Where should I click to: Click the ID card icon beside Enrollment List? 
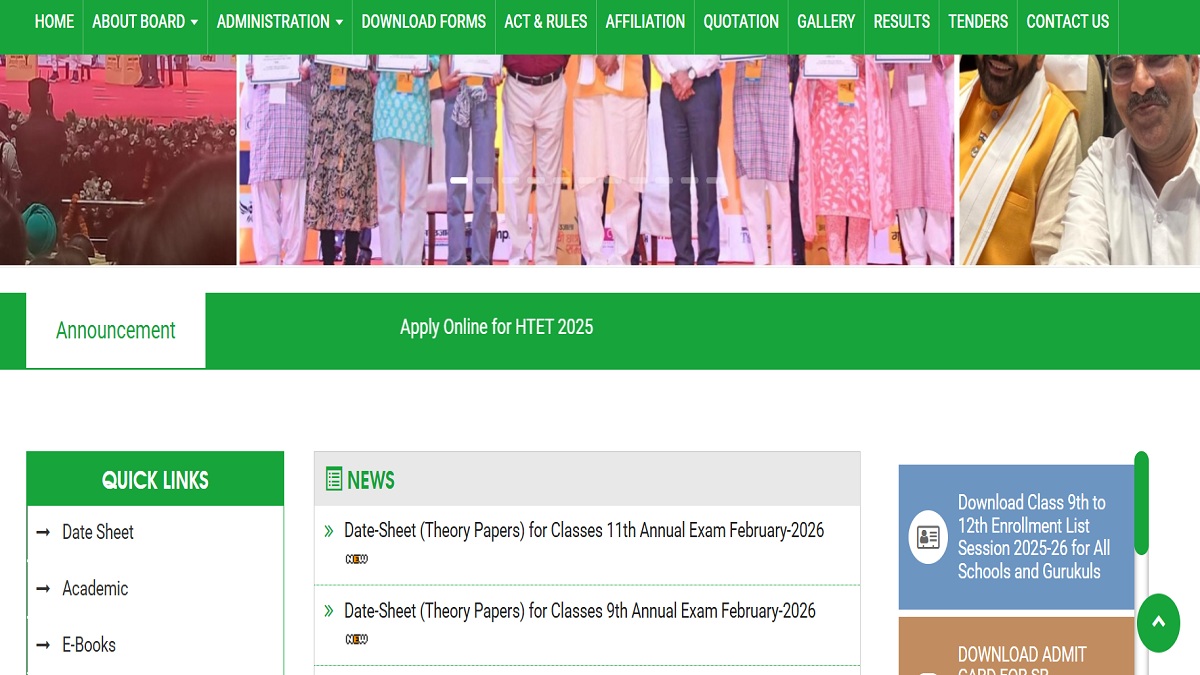click(927, 537)
